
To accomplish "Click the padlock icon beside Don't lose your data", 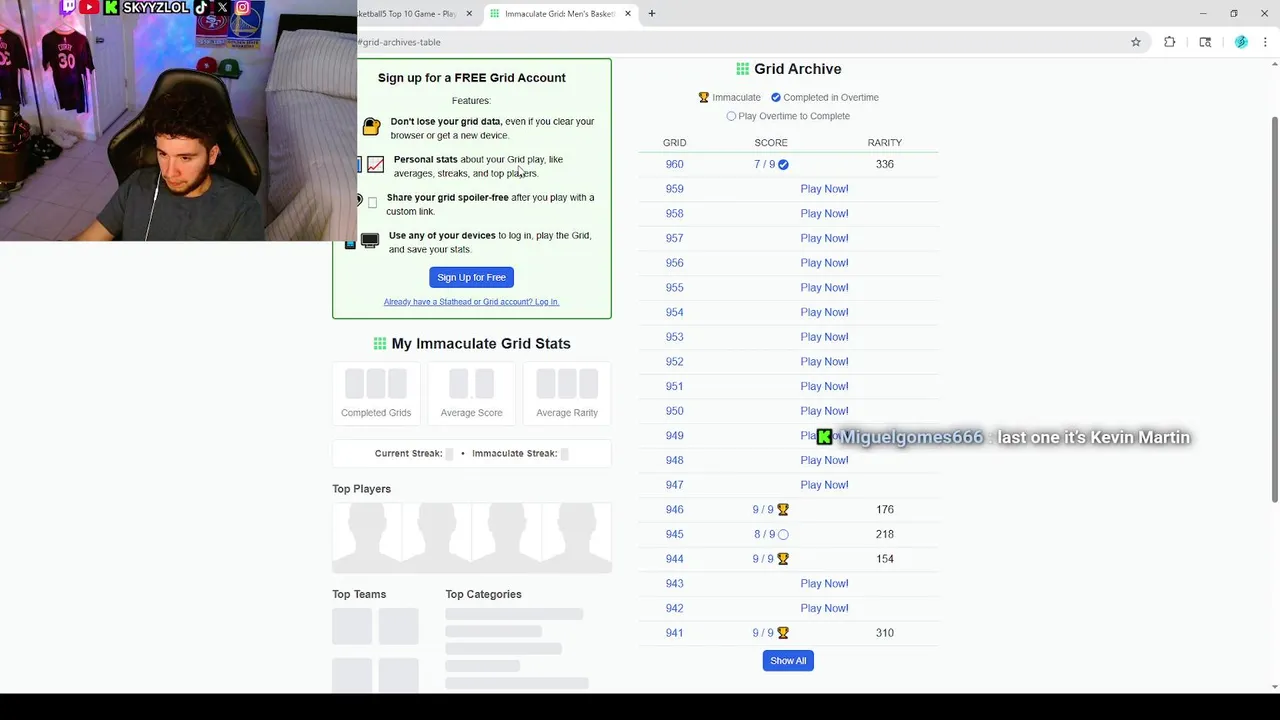I will click(x=371, y=127).
